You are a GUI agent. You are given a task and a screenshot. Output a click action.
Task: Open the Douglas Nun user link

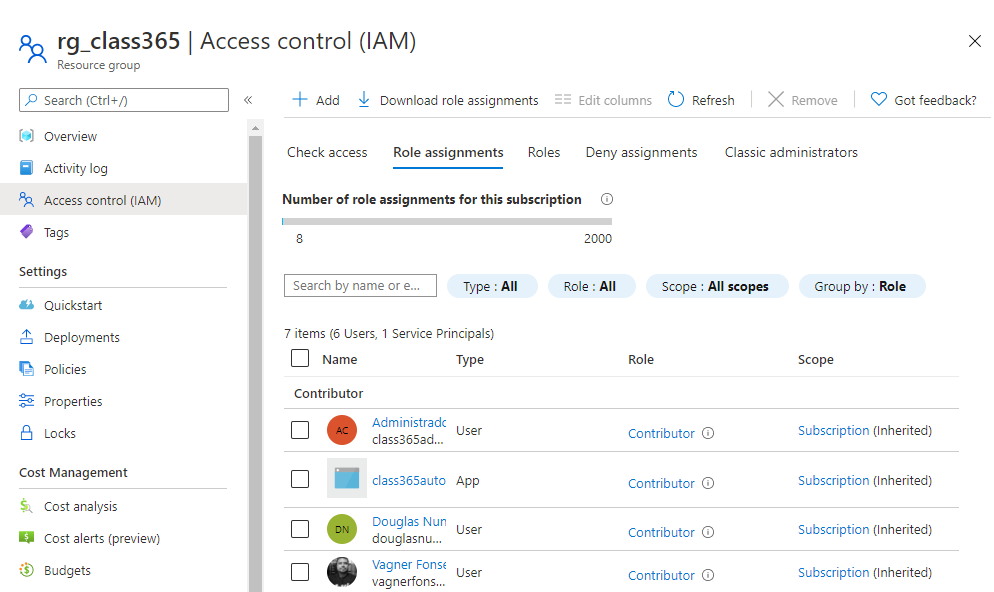[x=409, y=521]
